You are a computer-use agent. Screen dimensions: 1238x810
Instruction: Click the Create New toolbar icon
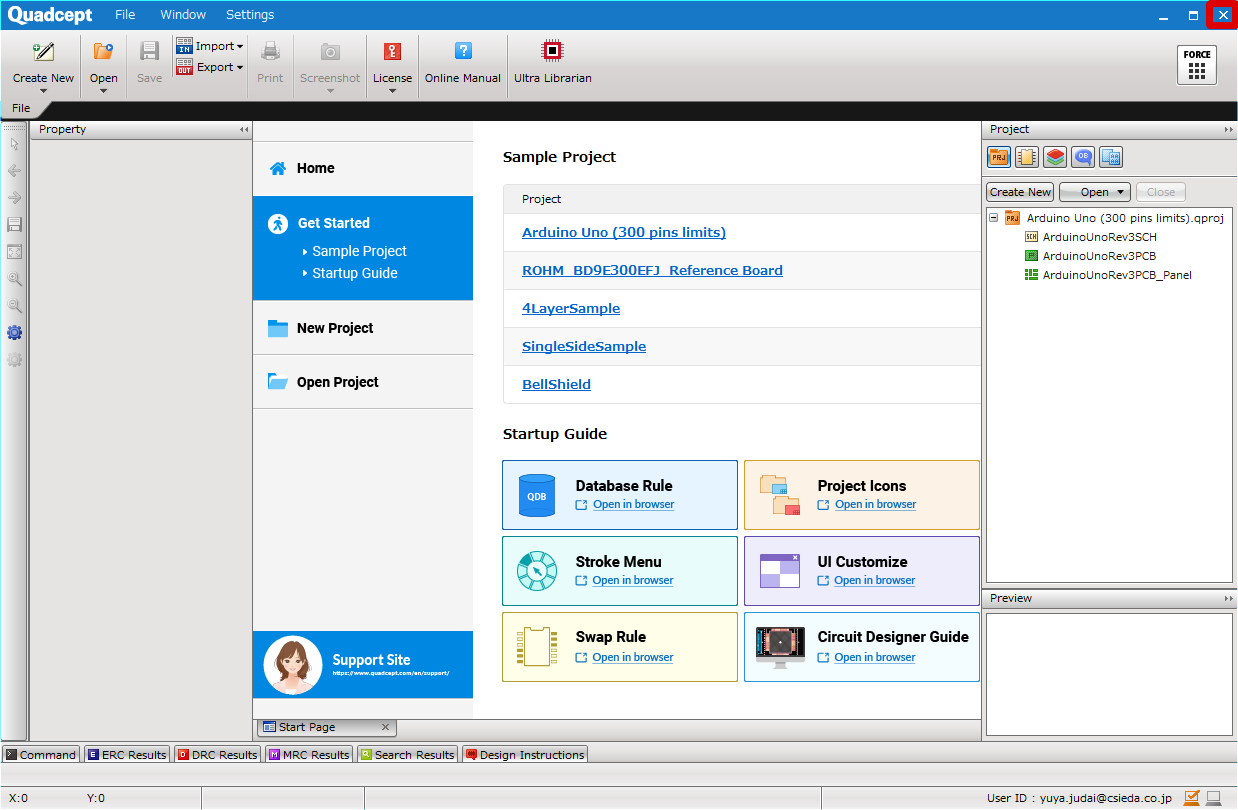pyautogui.click(x=43, y=52)
